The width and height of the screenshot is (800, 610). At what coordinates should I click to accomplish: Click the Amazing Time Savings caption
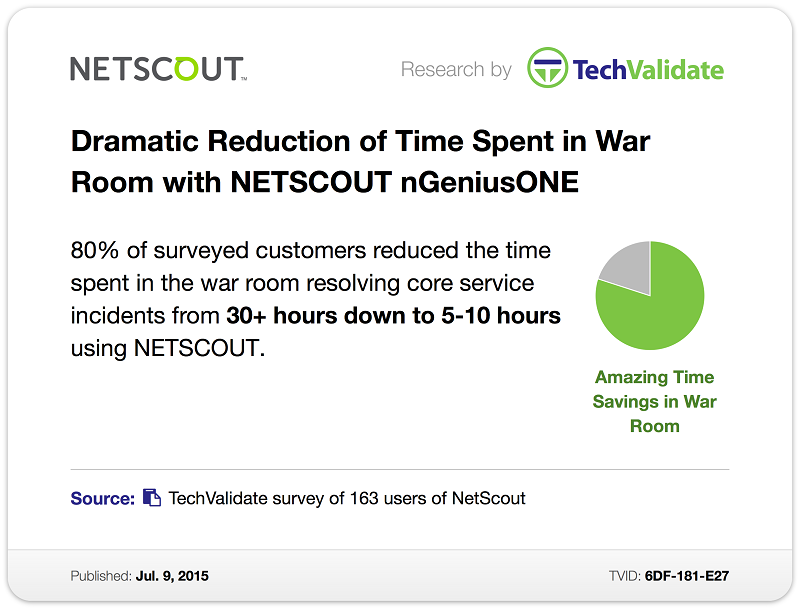655,401
